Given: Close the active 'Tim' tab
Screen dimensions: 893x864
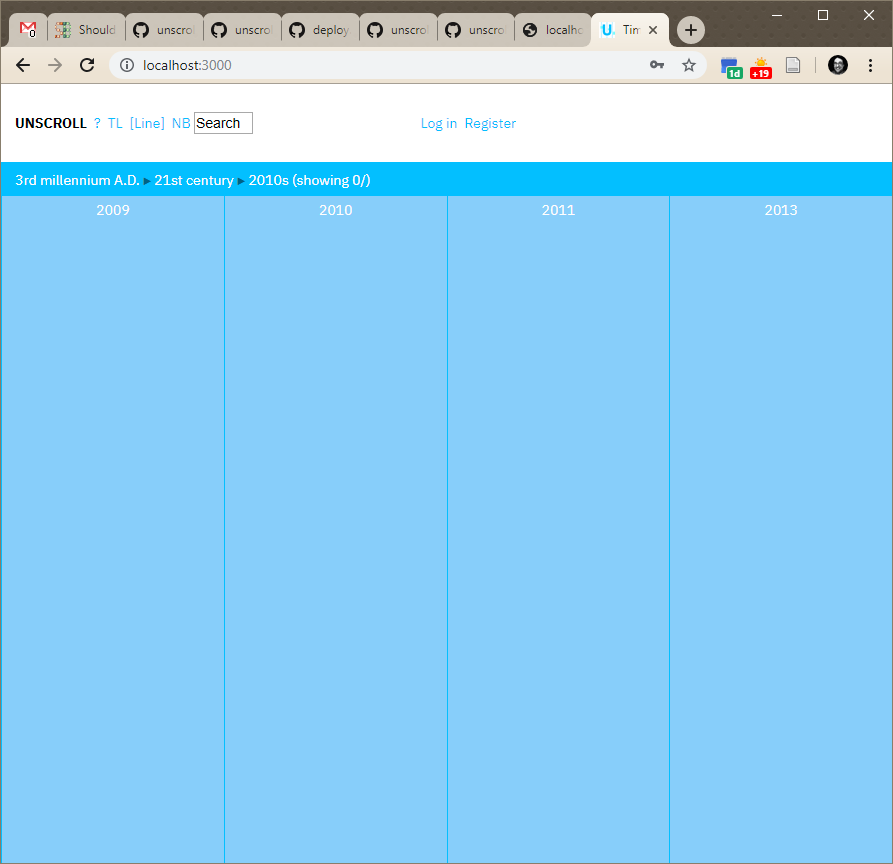Looking at the screenshot, I should pos(653,30).
